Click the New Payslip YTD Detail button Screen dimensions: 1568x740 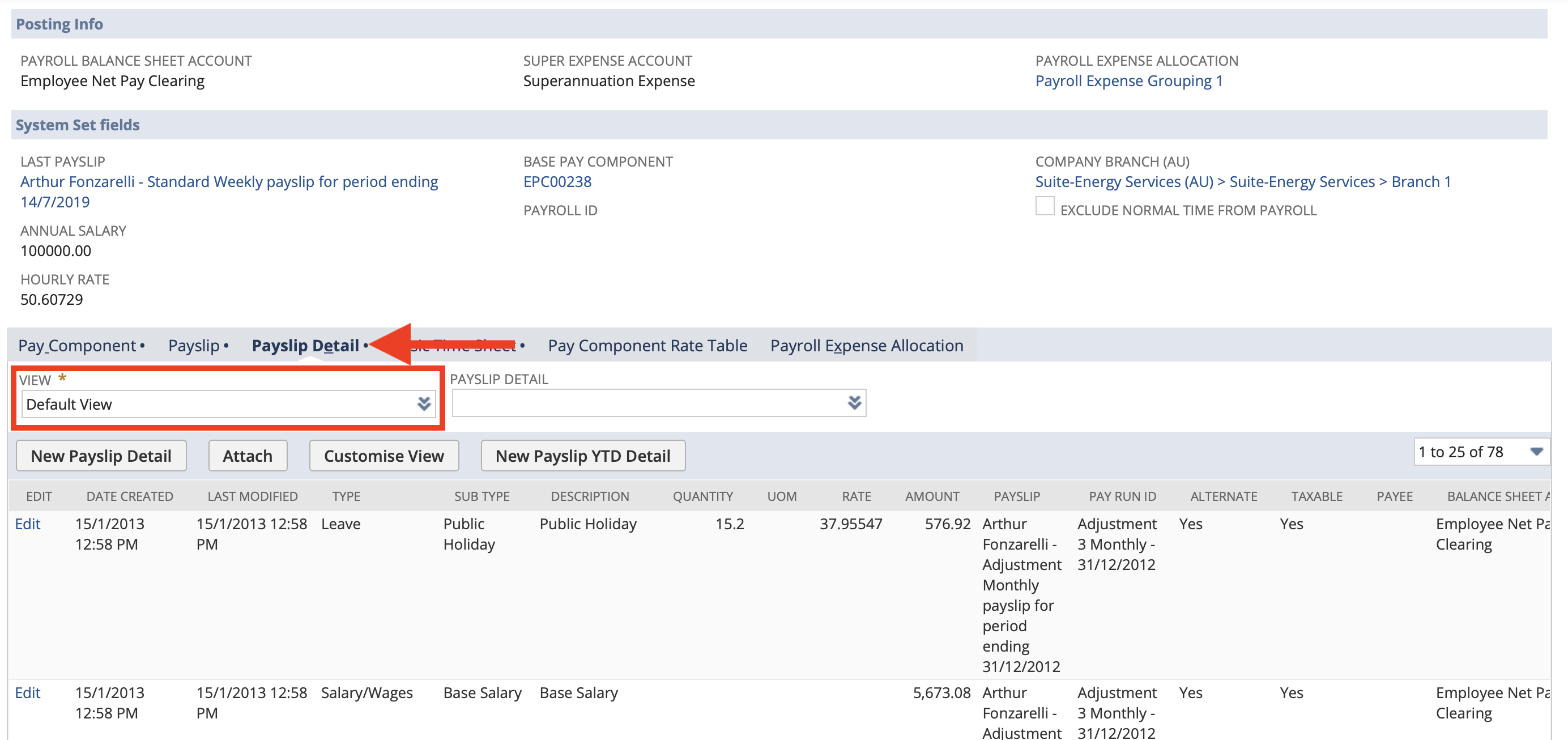point(582,455)
